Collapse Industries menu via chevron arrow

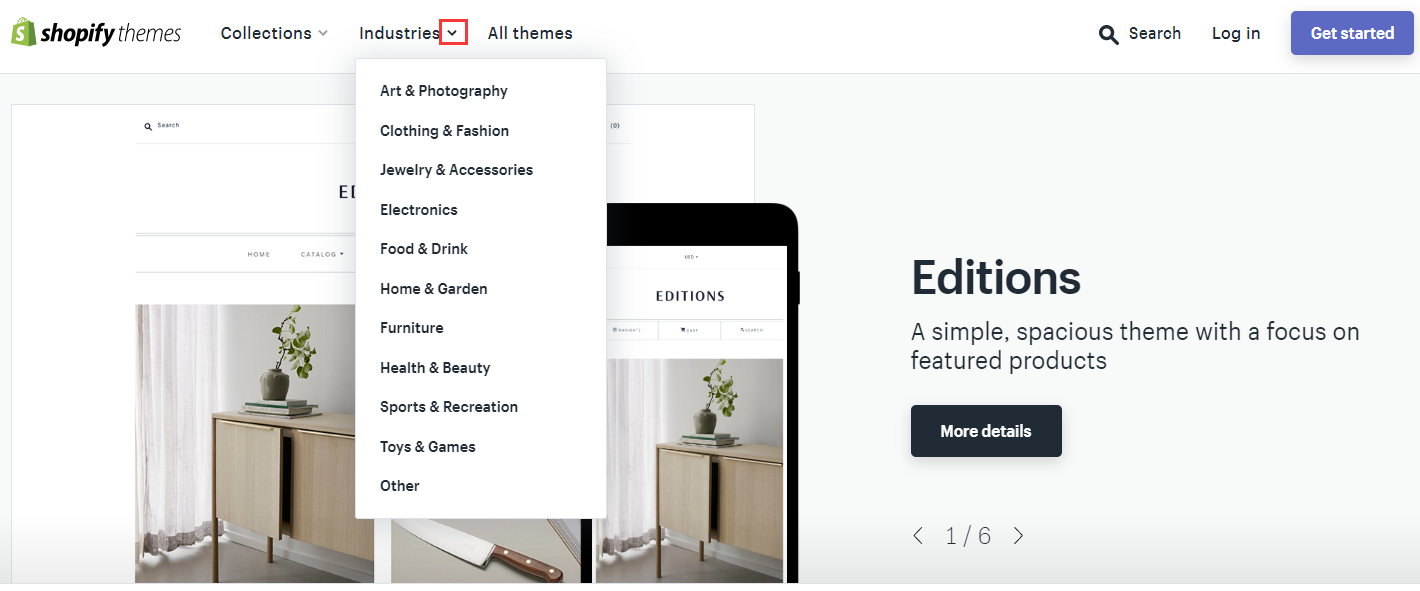pos(453,33)
